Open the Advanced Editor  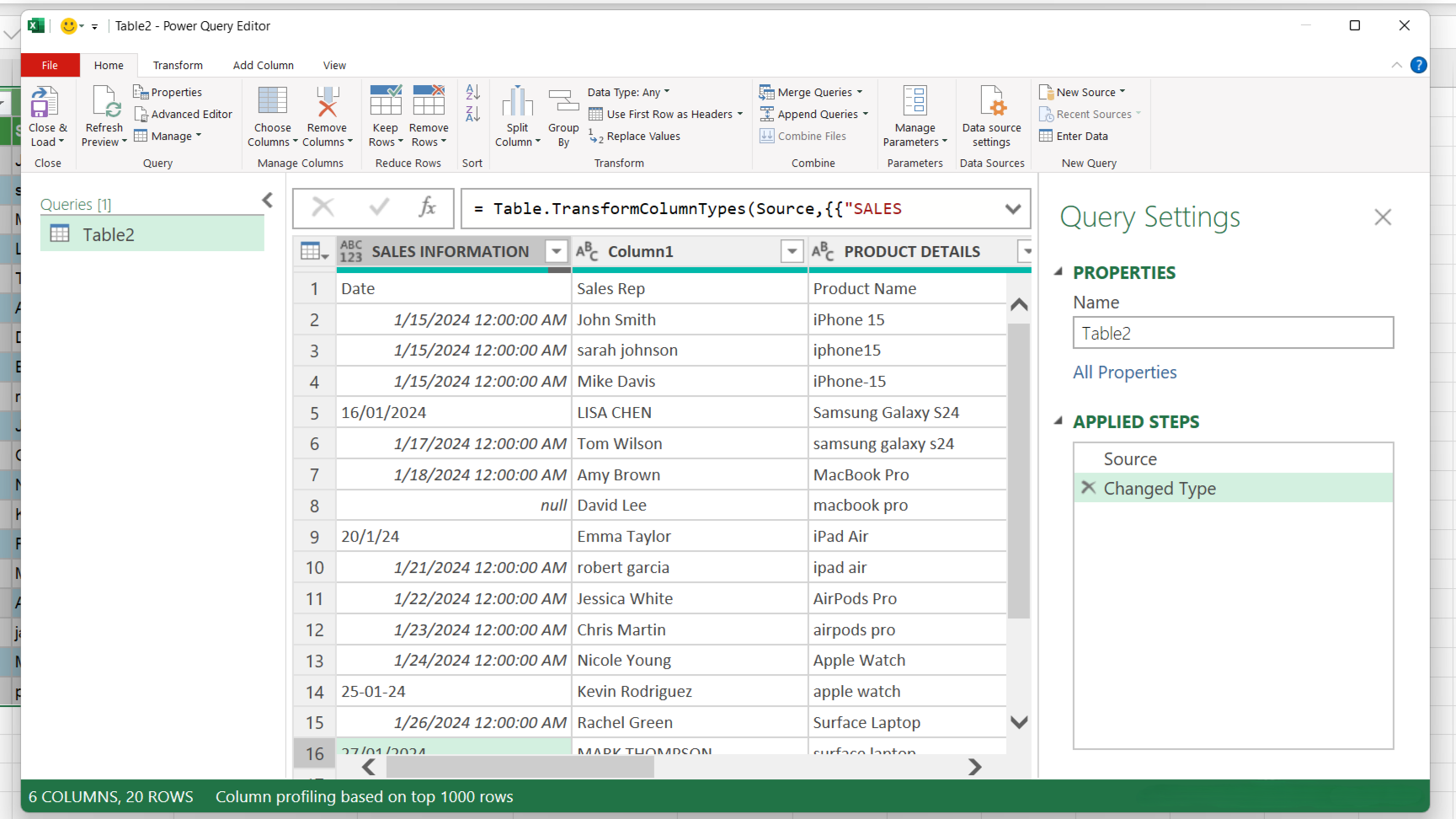click(183, 115)
